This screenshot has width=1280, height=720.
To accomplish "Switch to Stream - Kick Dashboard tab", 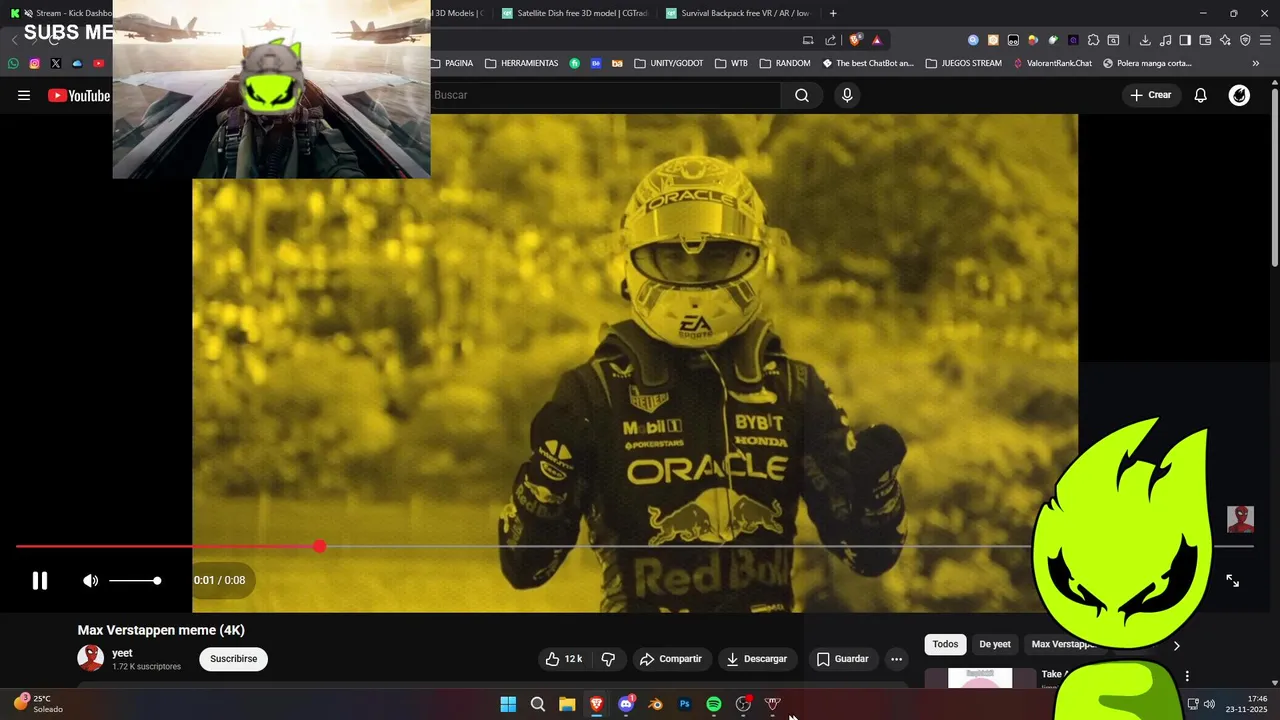I will [x=60, y=13].
